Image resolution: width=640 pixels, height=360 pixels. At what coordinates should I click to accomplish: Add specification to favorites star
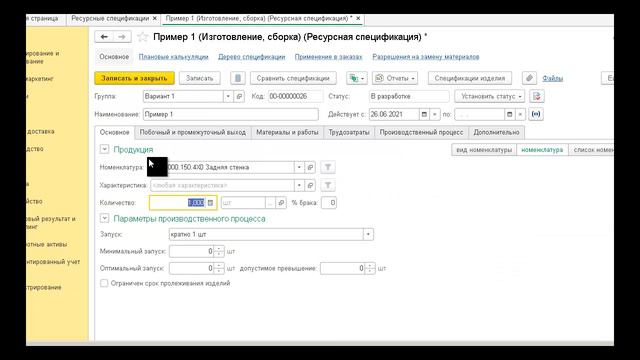click(142, 37)
